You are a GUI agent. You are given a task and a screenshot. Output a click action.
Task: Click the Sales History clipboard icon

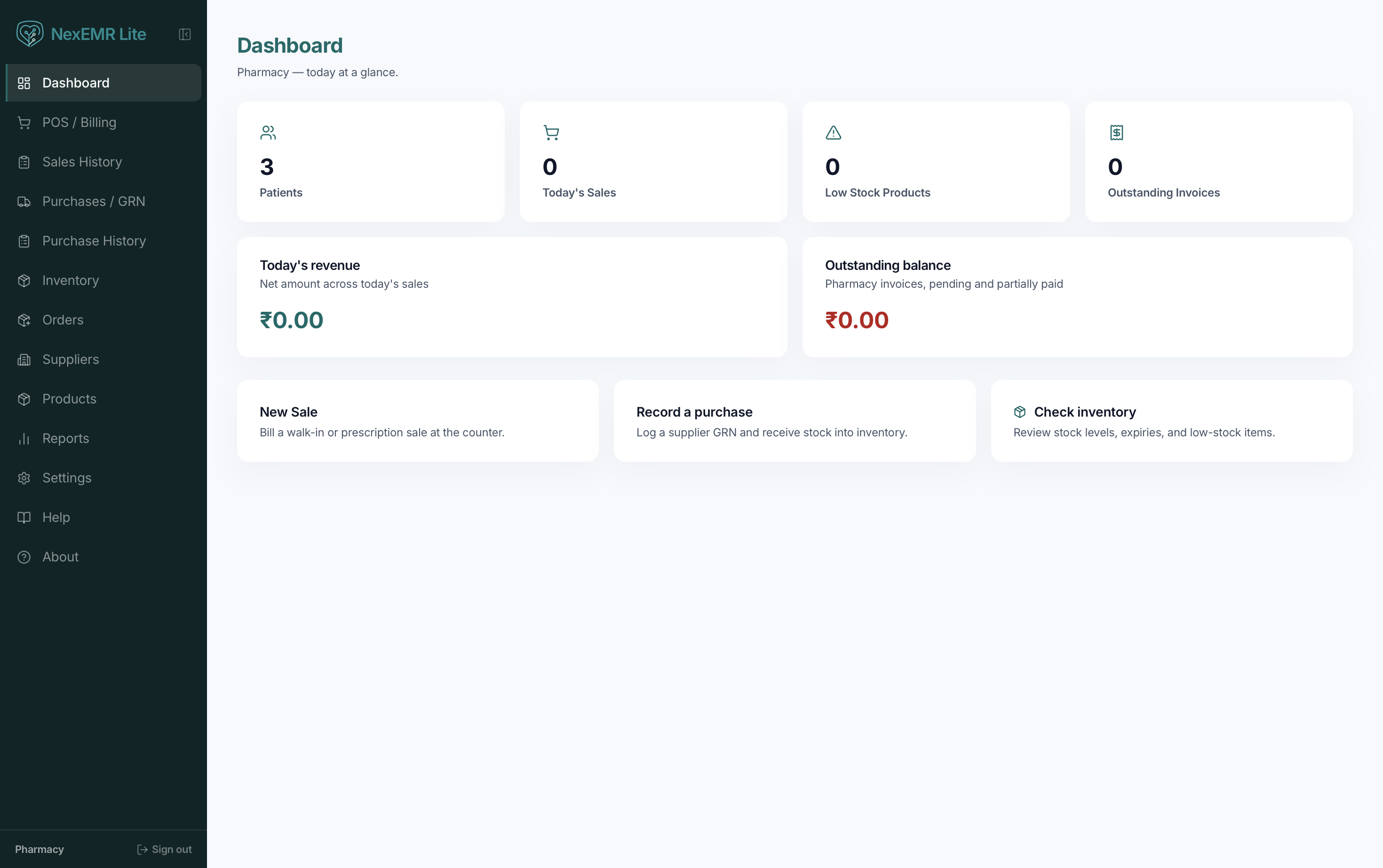pos(24,163)
